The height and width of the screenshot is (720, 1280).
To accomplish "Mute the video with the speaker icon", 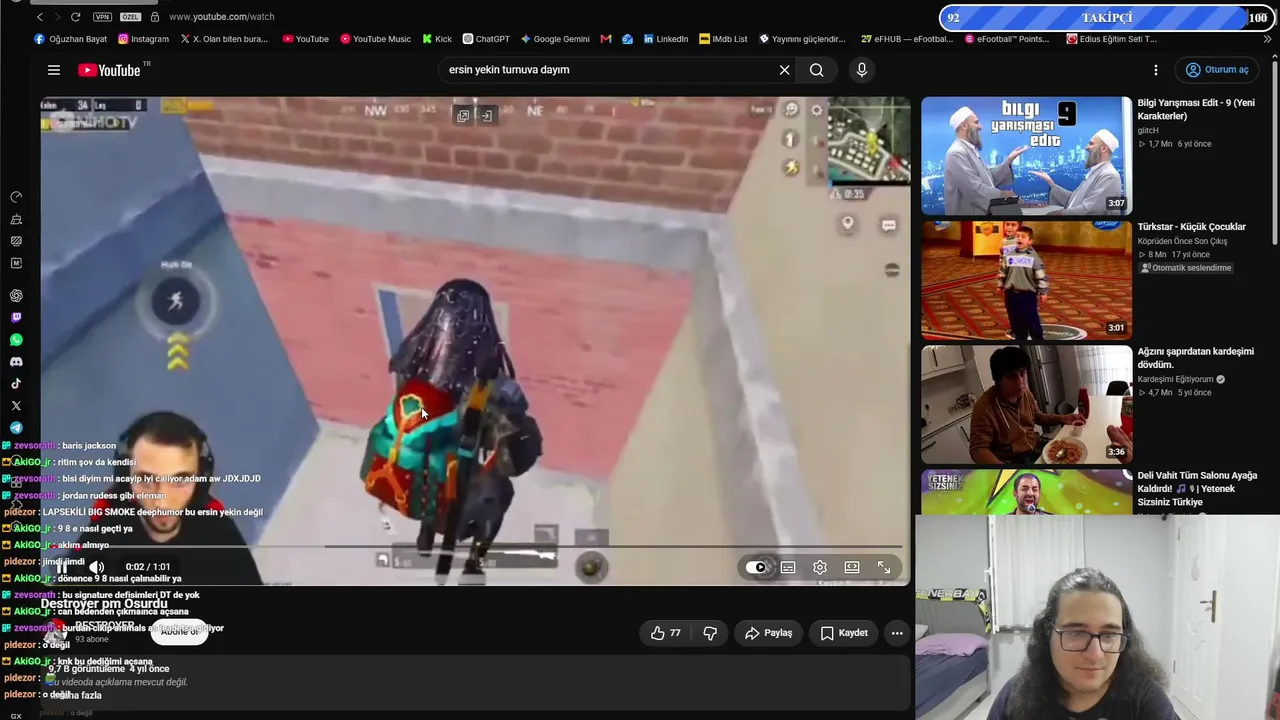I will coord(97,567).
